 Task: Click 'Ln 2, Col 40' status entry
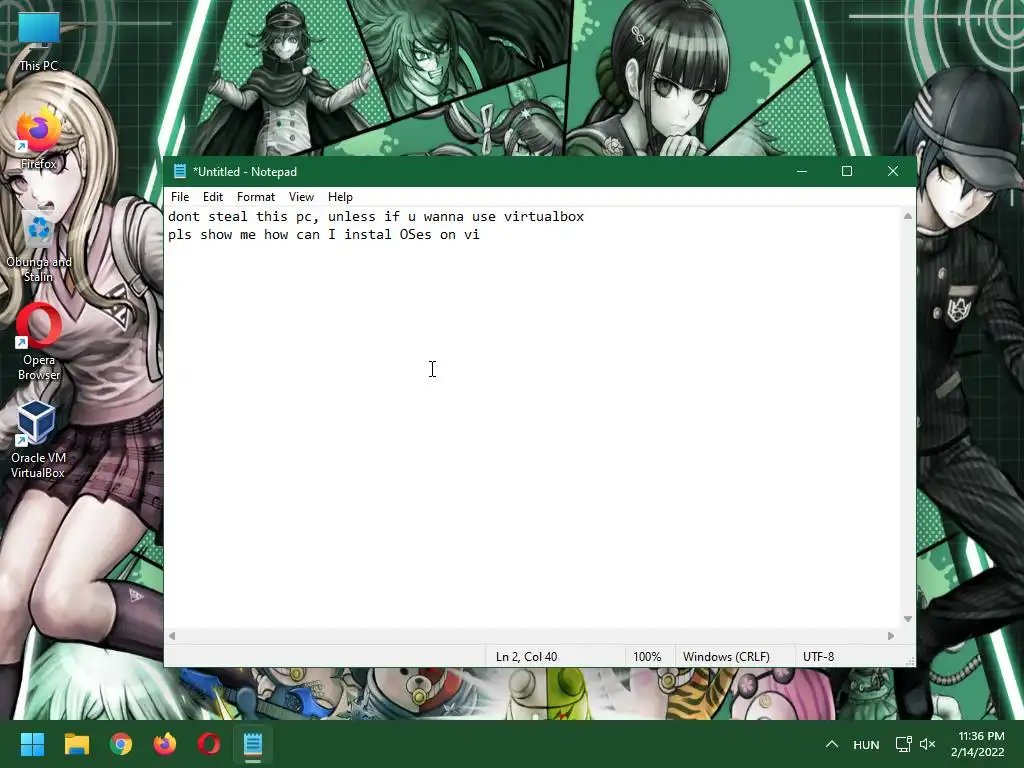click(x=526, y=656)
